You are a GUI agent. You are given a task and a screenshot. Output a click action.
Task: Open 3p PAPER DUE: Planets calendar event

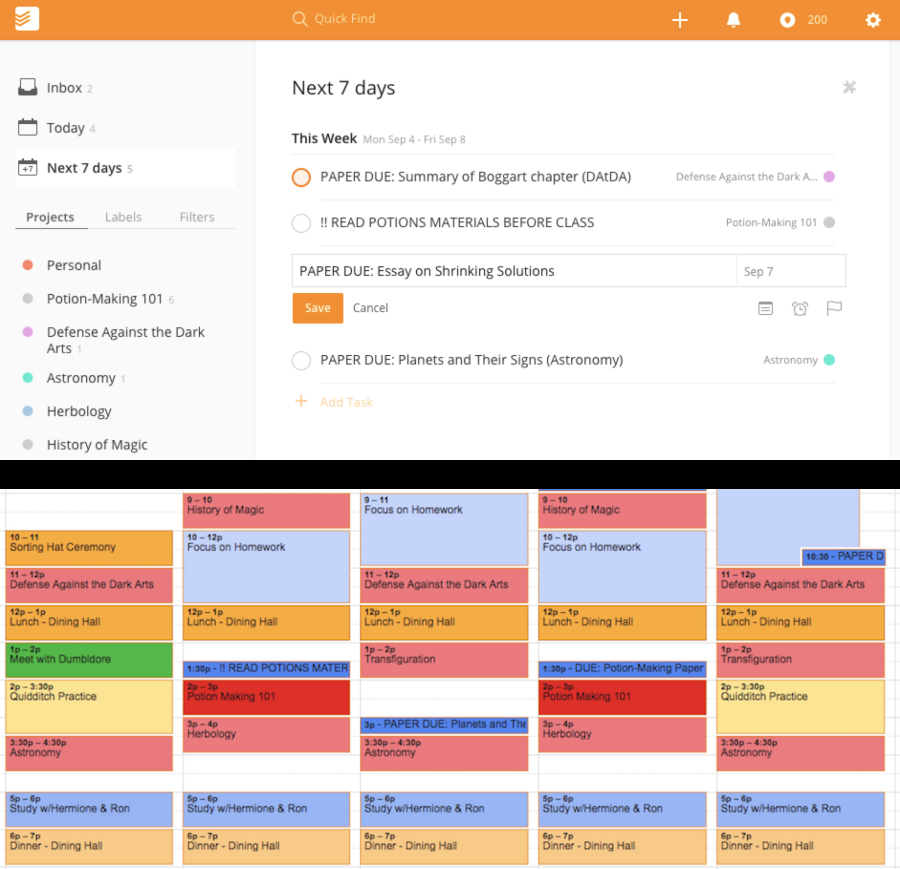click(444, 724)
